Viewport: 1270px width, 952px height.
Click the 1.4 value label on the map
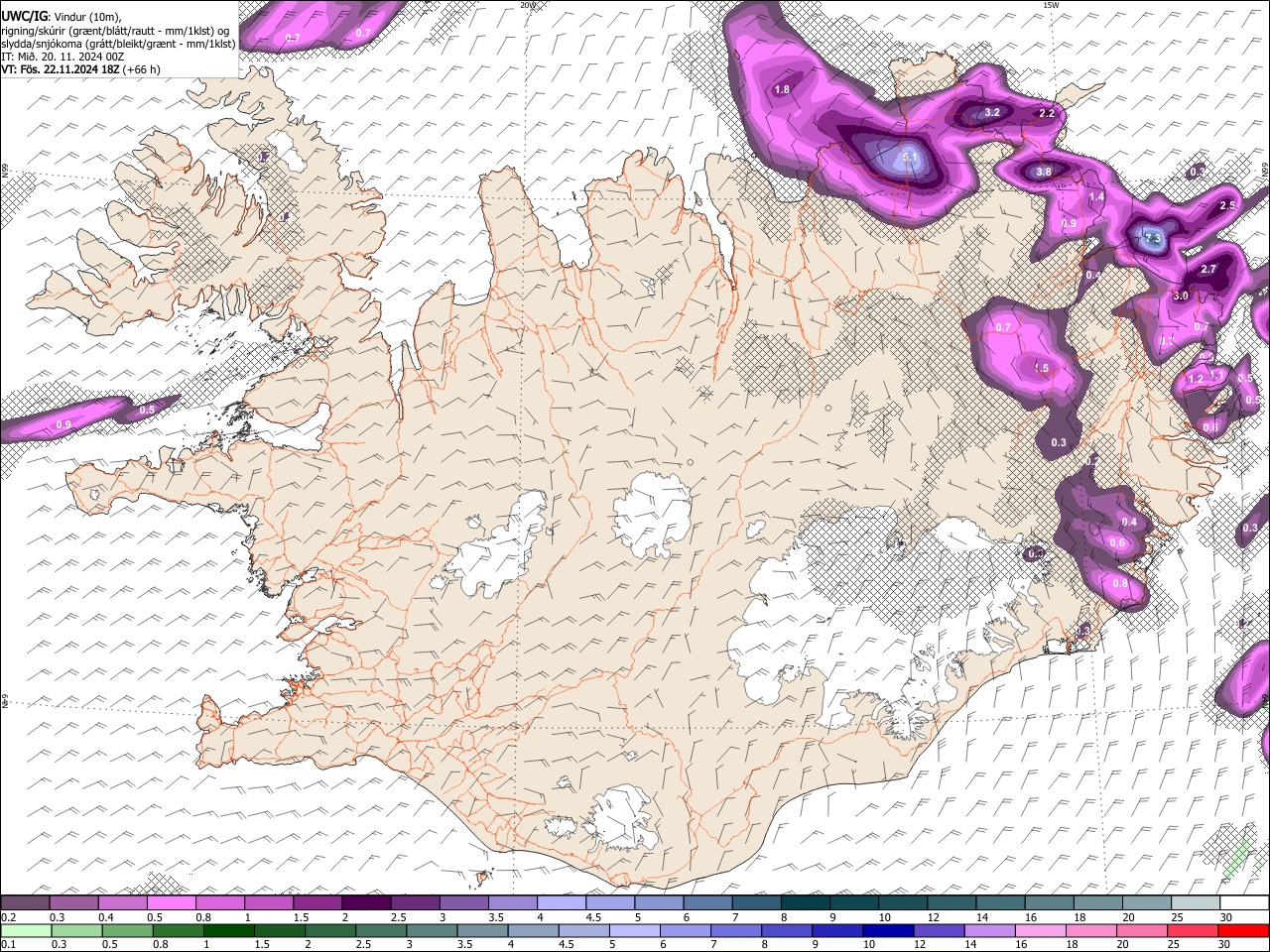1096,197
